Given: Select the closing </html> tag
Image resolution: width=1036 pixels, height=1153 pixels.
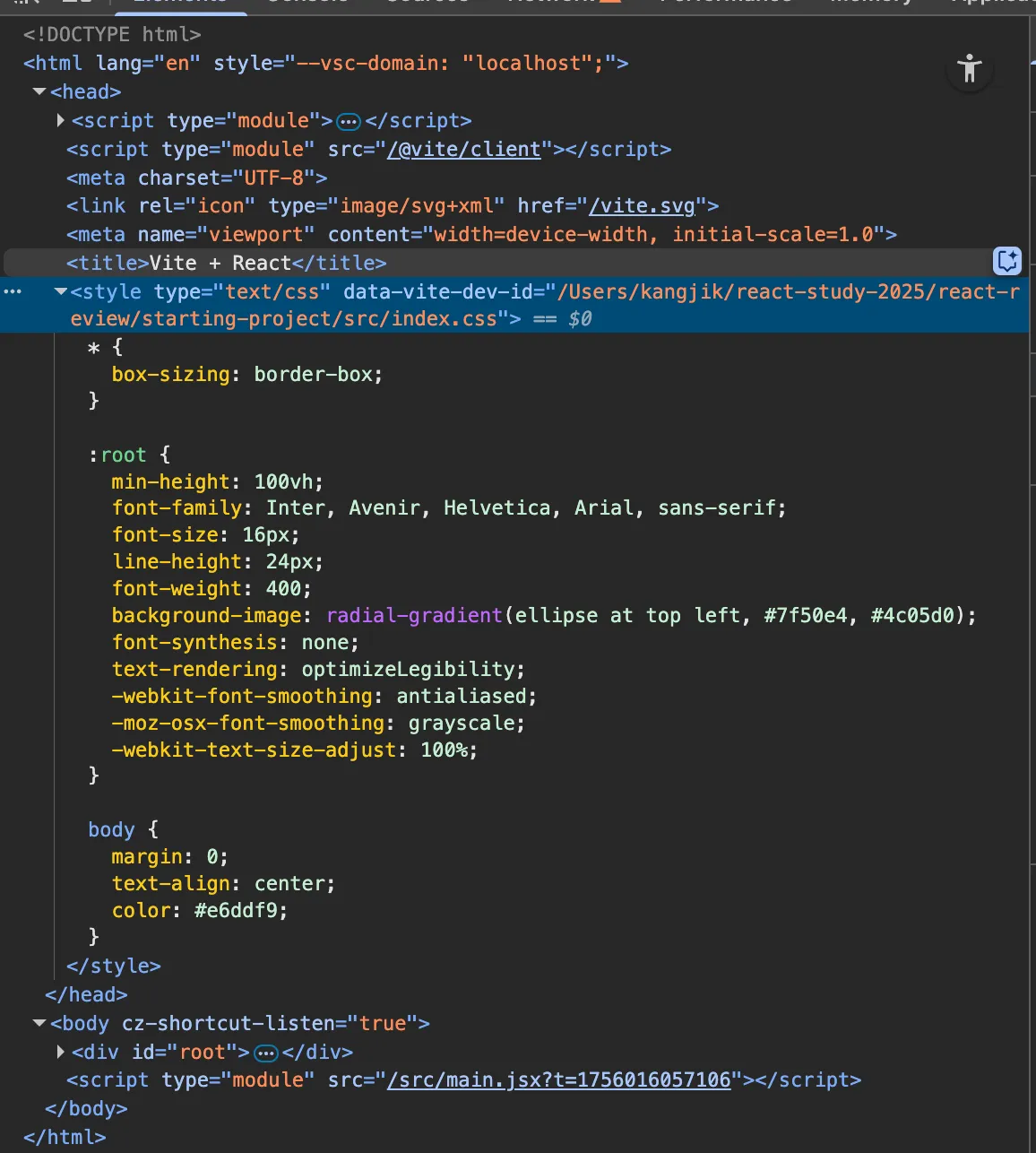Looking at the screenshot, I should (65, 1137).
